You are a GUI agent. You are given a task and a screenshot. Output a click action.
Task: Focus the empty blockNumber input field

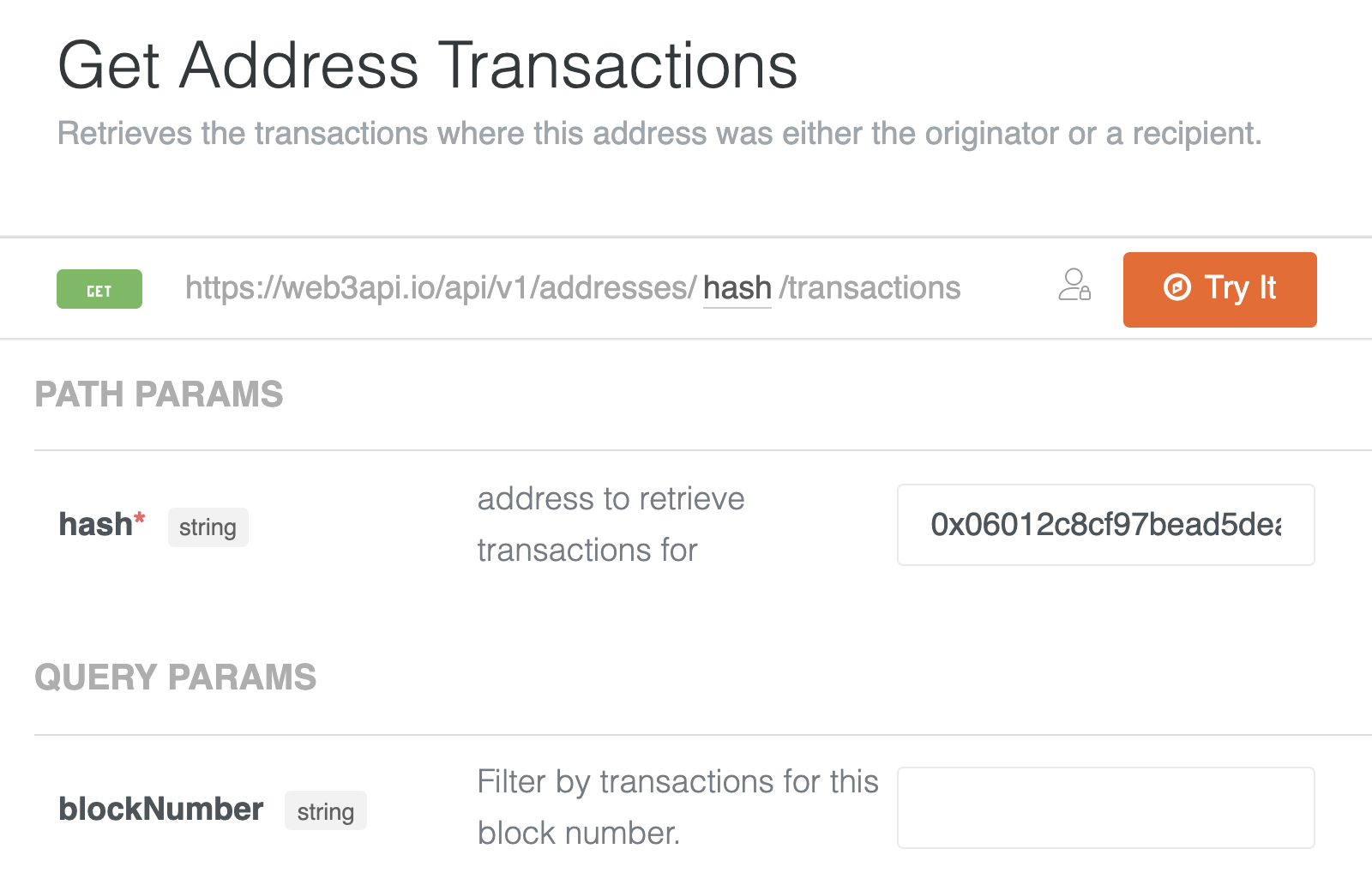tap(1105, 808)
